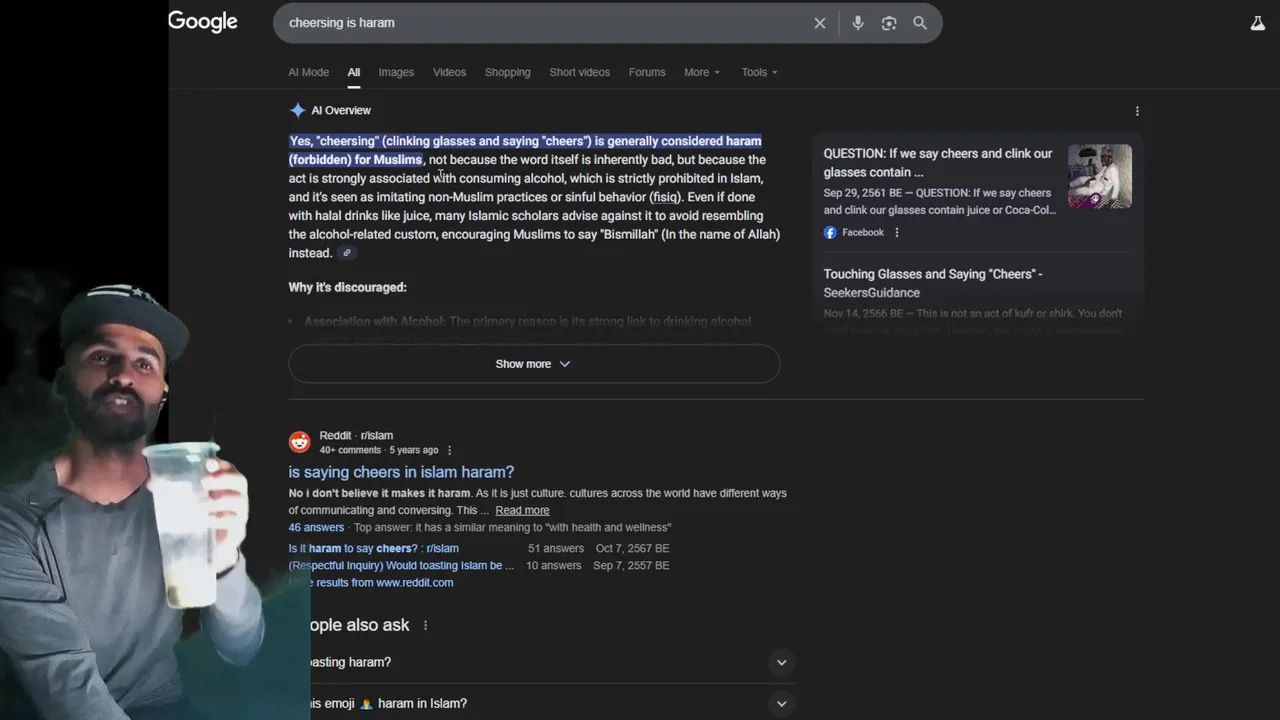
Task: Click the Facebook source icon
Action: (x=830, y=232)
